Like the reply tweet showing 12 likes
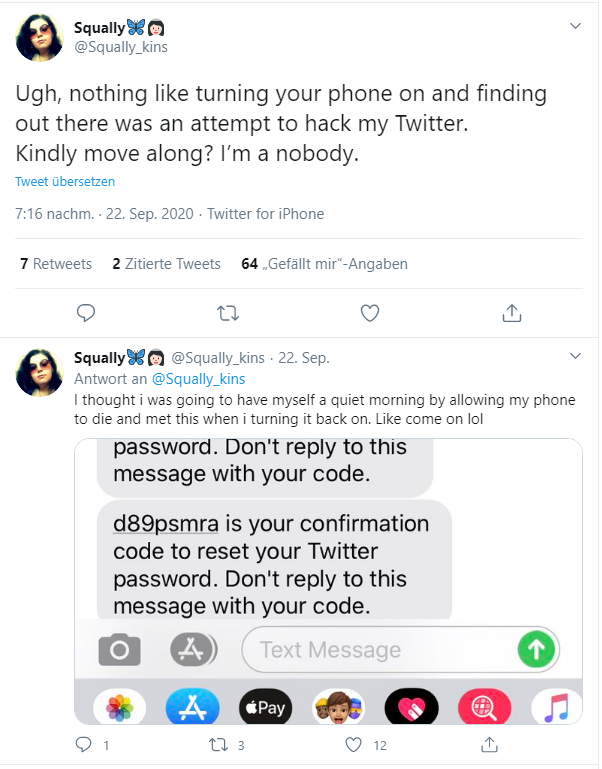The width and height of the screenshot is (602, 769). pyautogui.click(x=353, y=745)
